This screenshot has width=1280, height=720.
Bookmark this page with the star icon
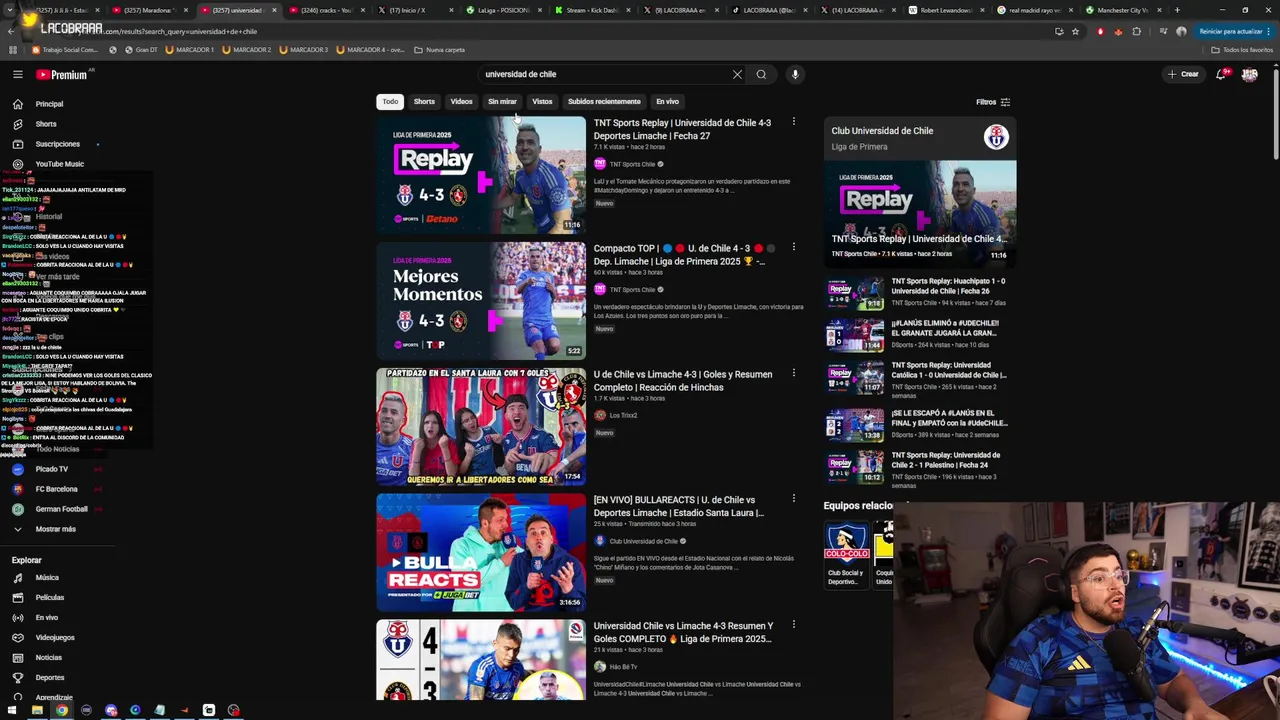click(1075, 31)
